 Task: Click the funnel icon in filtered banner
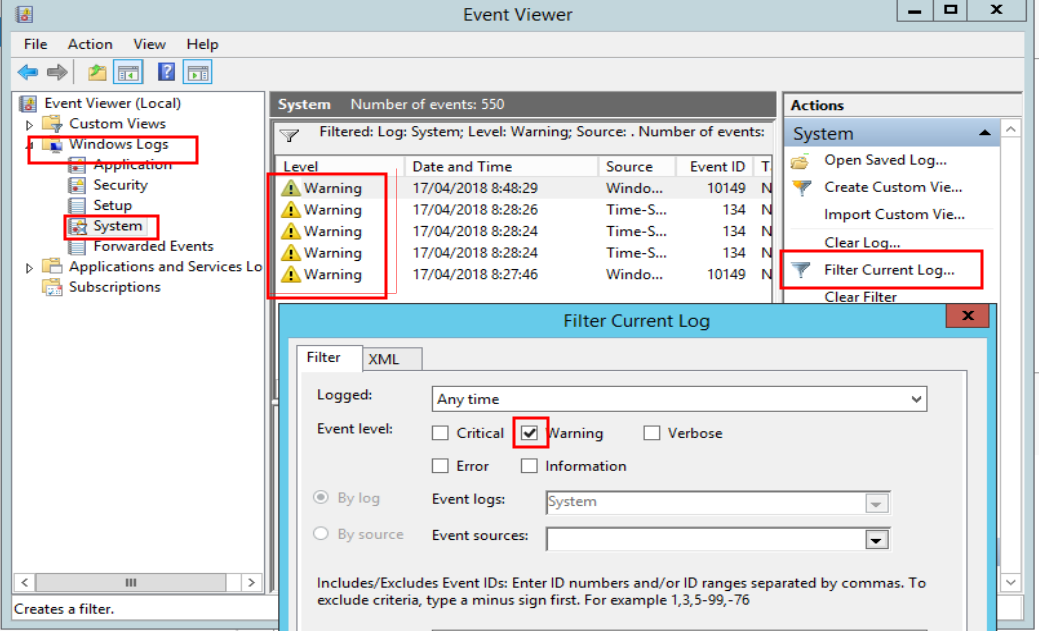pyautogui.click(x=289, y=136)
